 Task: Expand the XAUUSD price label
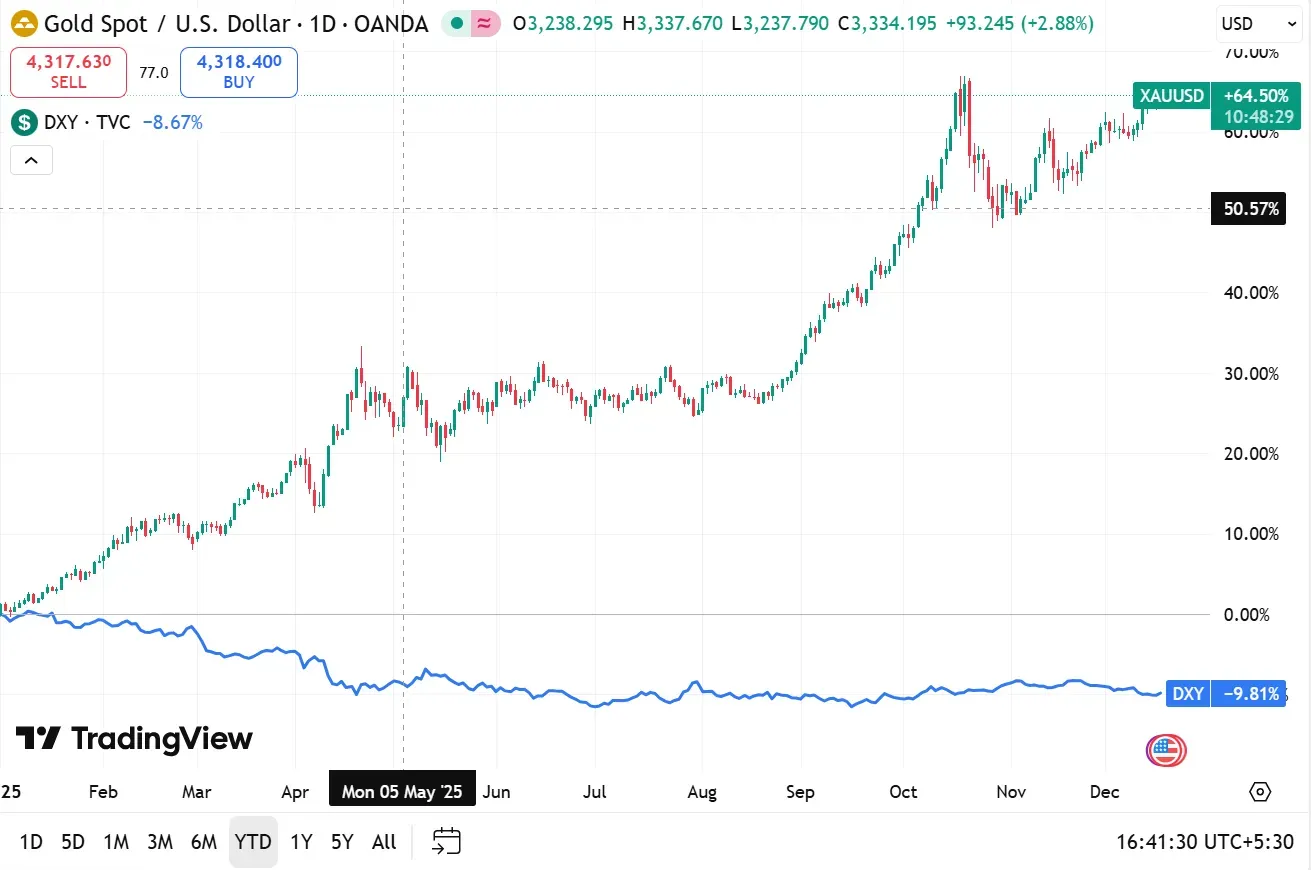tap(1170, 96)
